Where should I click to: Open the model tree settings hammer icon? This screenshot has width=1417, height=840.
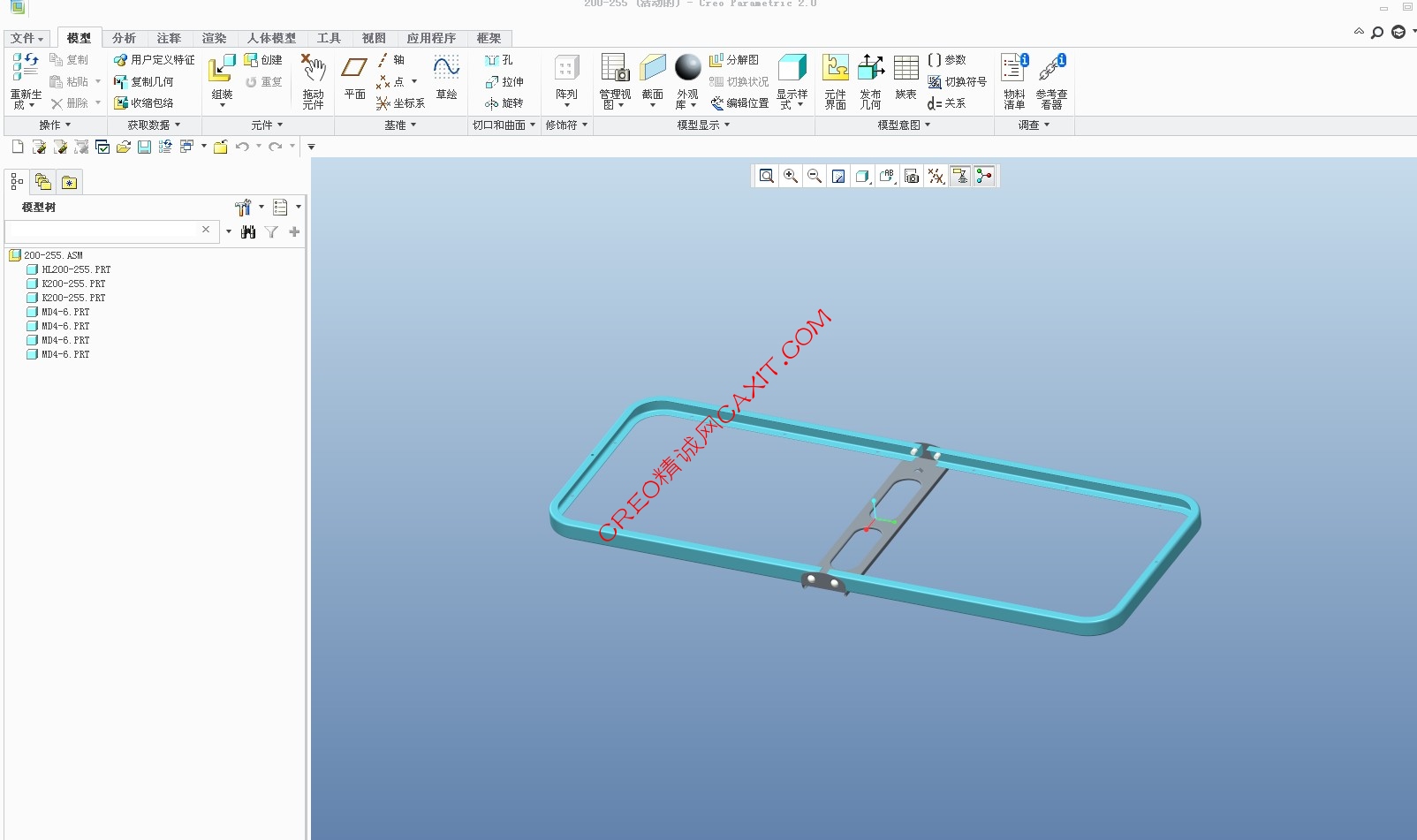click(243, 208)
